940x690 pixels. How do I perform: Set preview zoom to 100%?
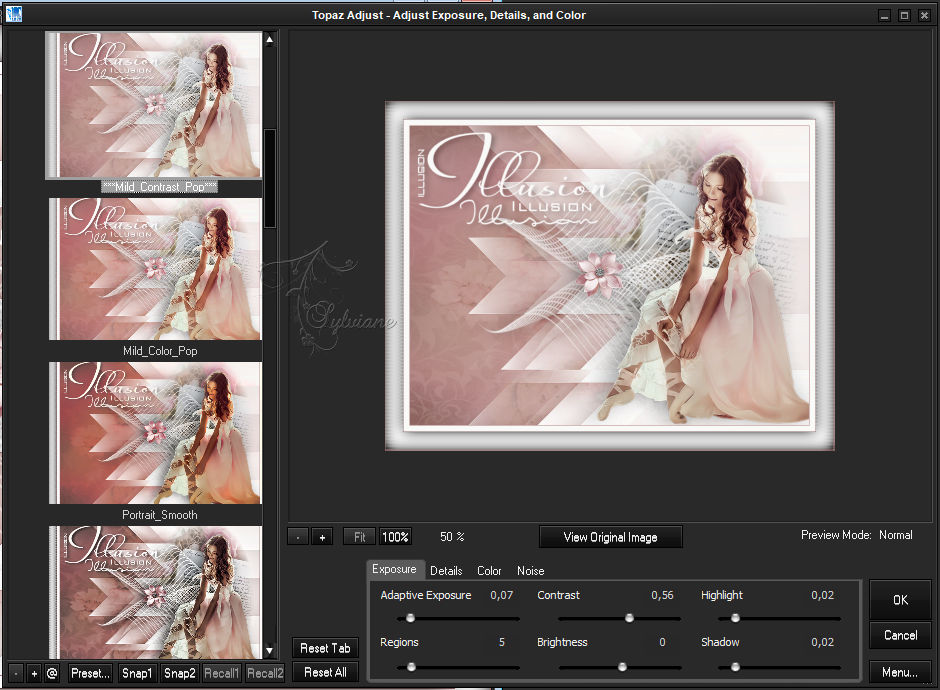[x=395, y=537]
